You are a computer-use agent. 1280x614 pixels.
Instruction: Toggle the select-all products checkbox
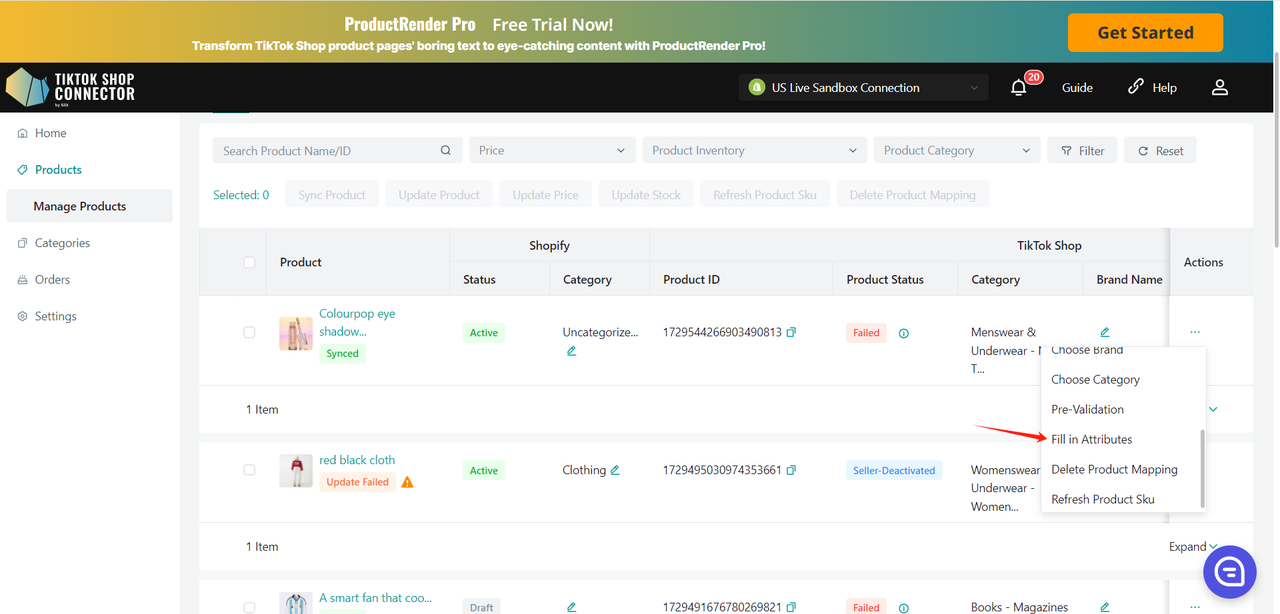click(x=249, y=262)
